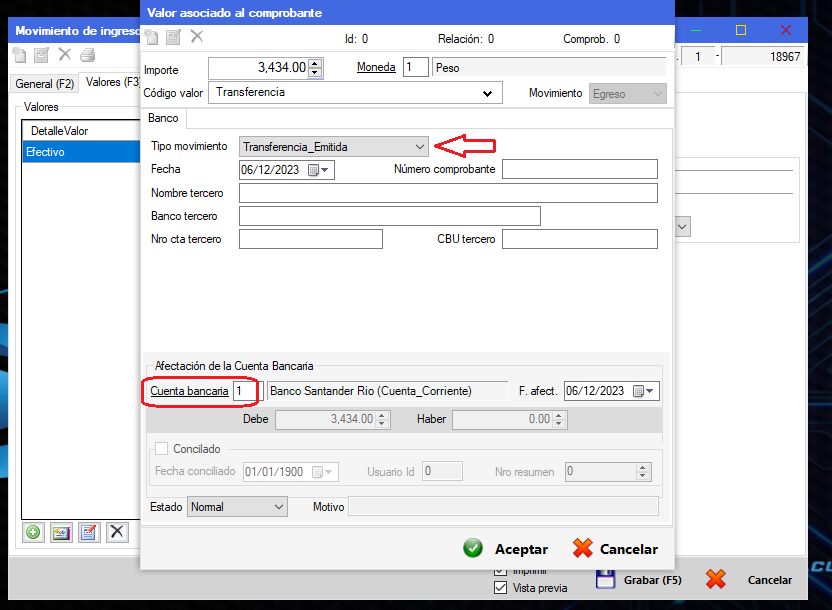
Task: Select the Efectivo row in Valores list
Action: (x=81, y=152)
